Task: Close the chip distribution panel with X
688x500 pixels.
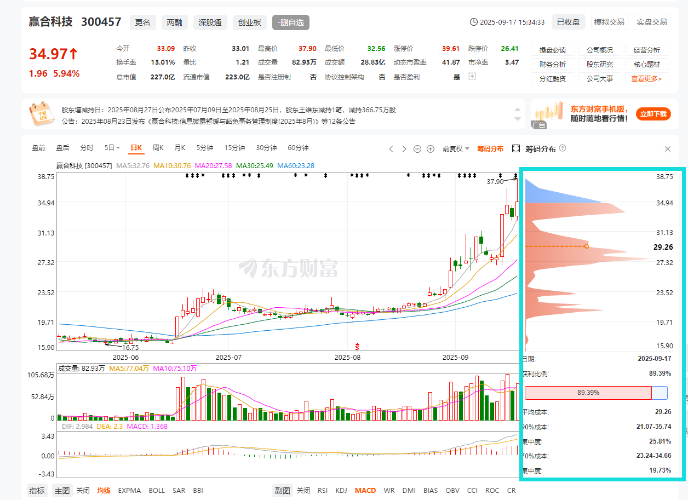Action: pyautogui.click(x=667, y=149)
